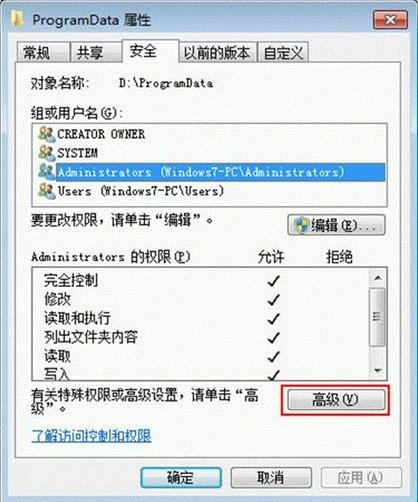Open the 共享 tab
Image resolution: width=418 pixels, height=502 pixels.
tap(96, 53)
